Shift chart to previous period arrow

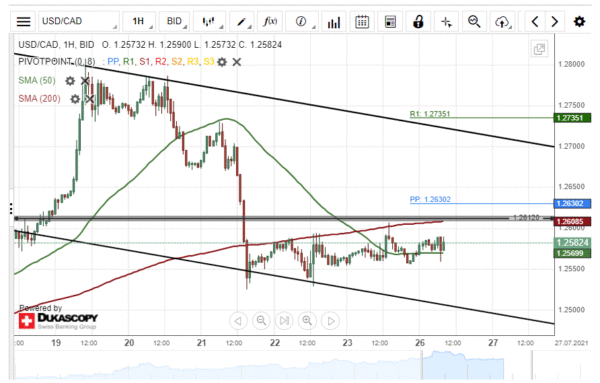pyautogui.click(x=535, y=21)
